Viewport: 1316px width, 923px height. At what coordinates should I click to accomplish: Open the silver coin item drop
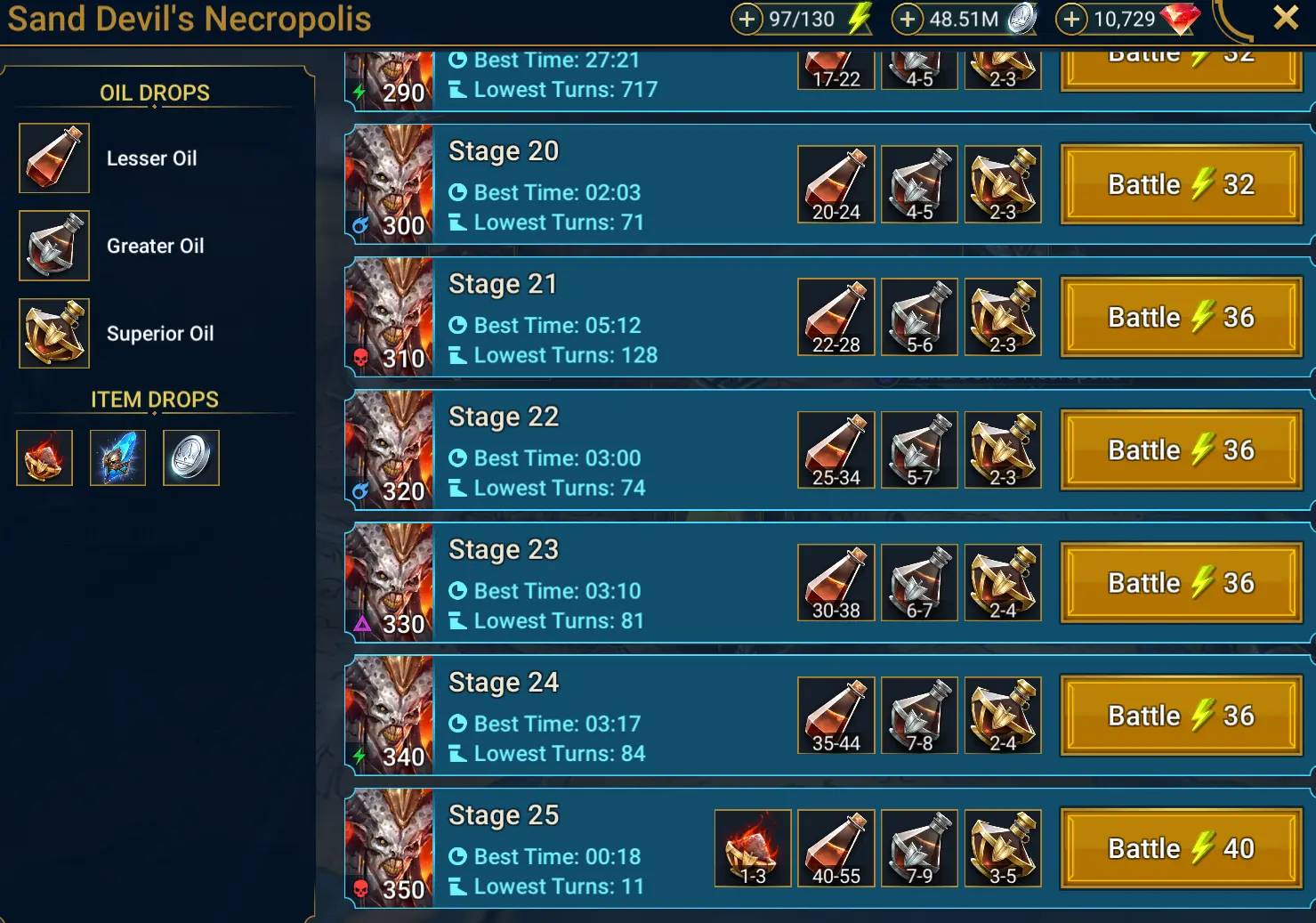[190, 457]
